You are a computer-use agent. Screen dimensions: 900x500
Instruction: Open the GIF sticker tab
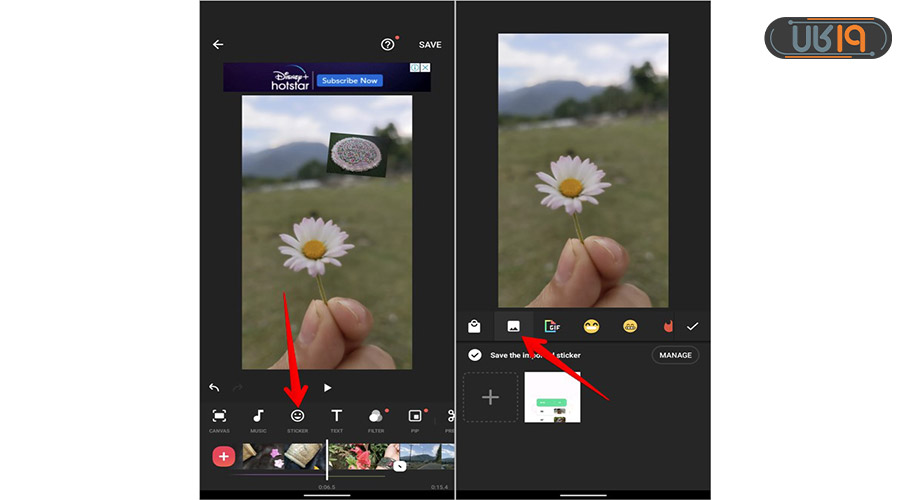point(552,326)
